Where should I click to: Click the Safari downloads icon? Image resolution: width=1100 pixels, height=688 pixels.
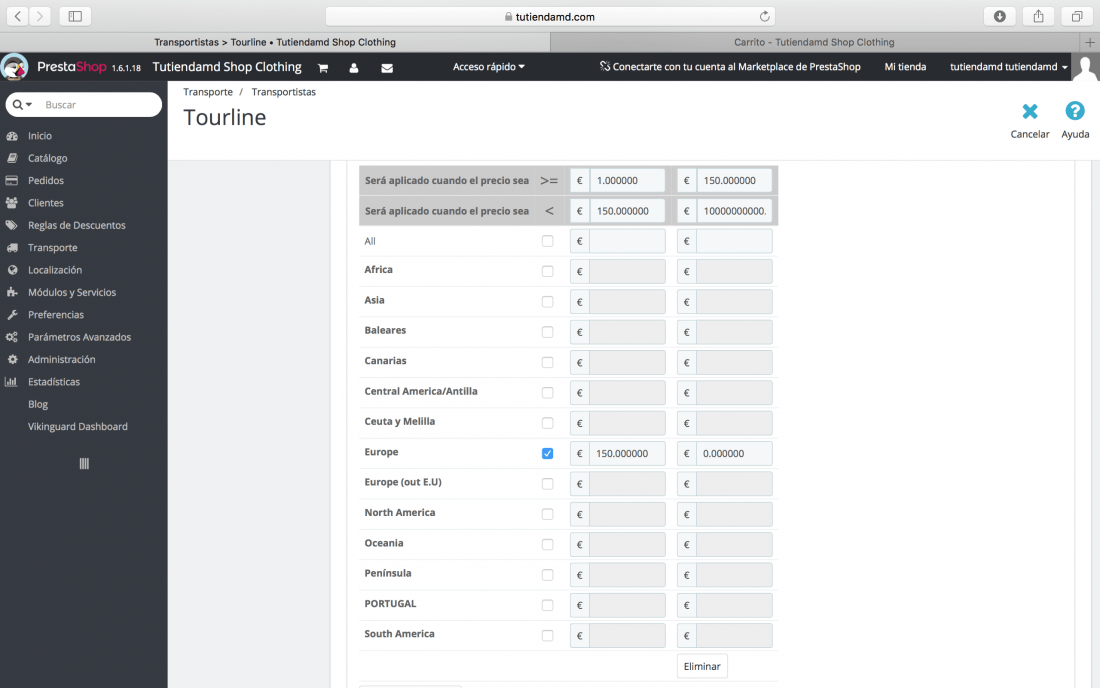coord(1000,16)
